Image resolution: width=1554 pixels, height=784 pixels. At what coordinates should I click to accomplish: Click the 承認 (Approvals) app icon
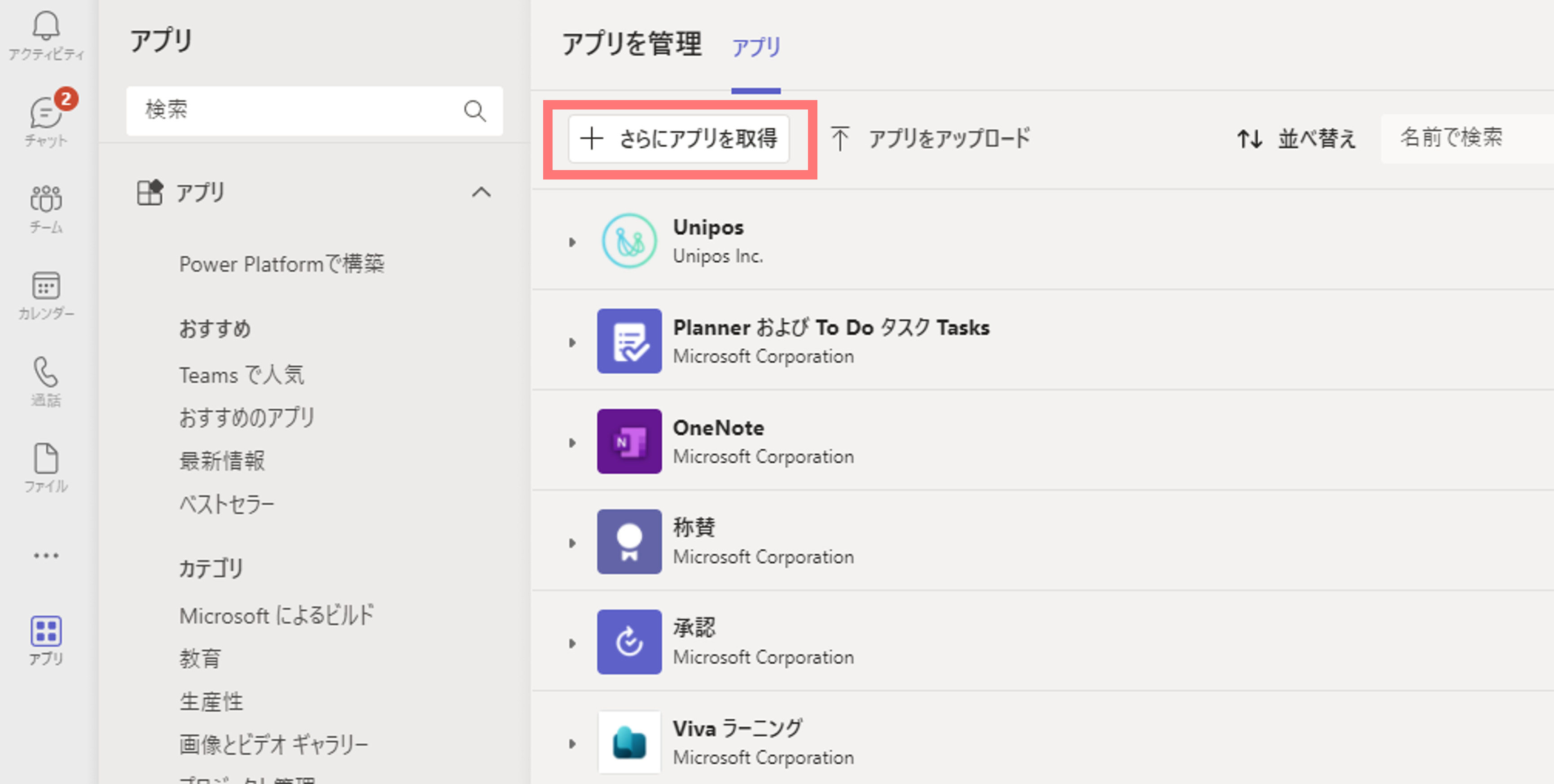629,641
